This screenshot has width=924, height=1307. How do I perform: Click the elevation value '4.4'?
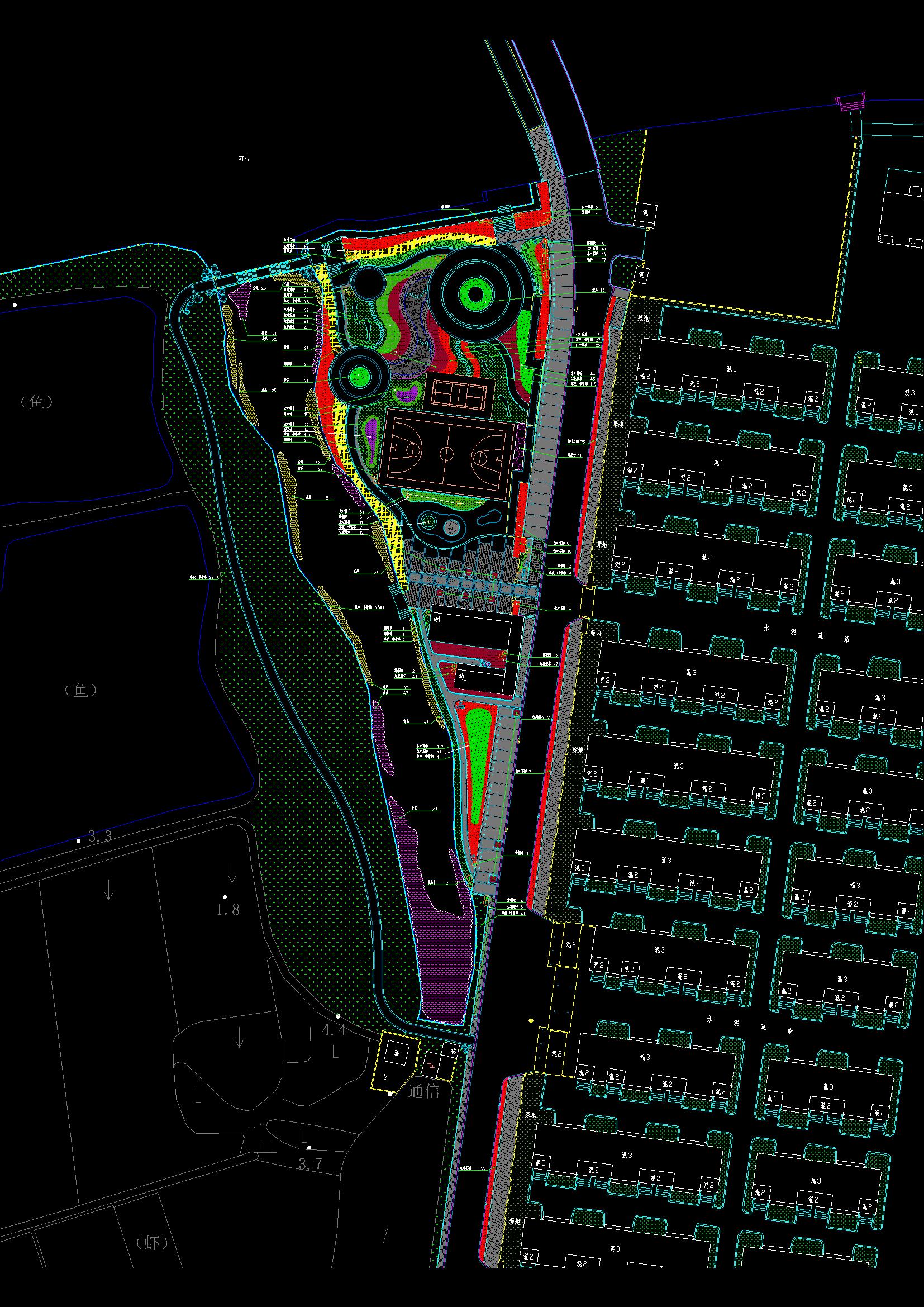click(x=334, y=1030)
